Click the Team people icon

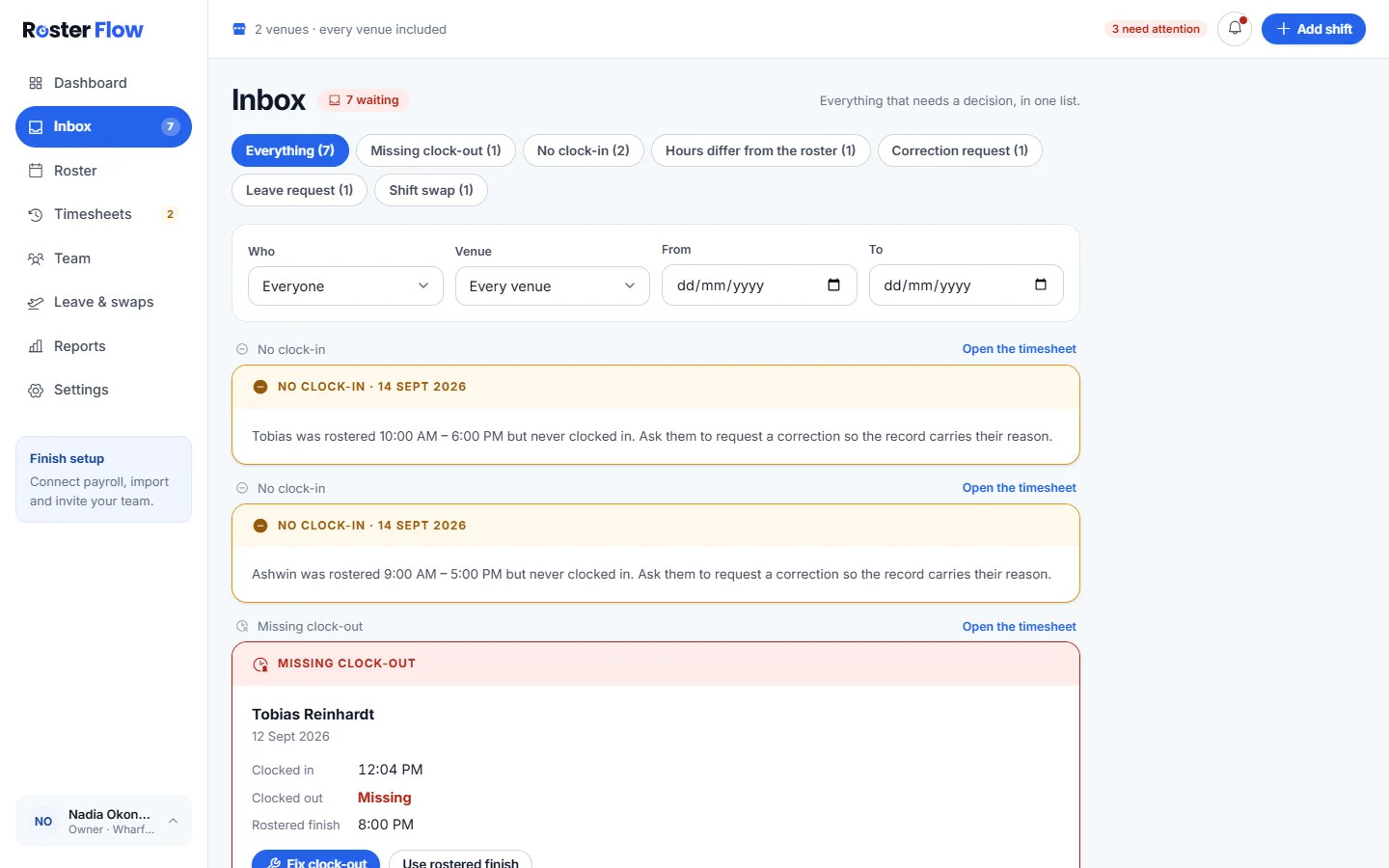pos(36,258)
